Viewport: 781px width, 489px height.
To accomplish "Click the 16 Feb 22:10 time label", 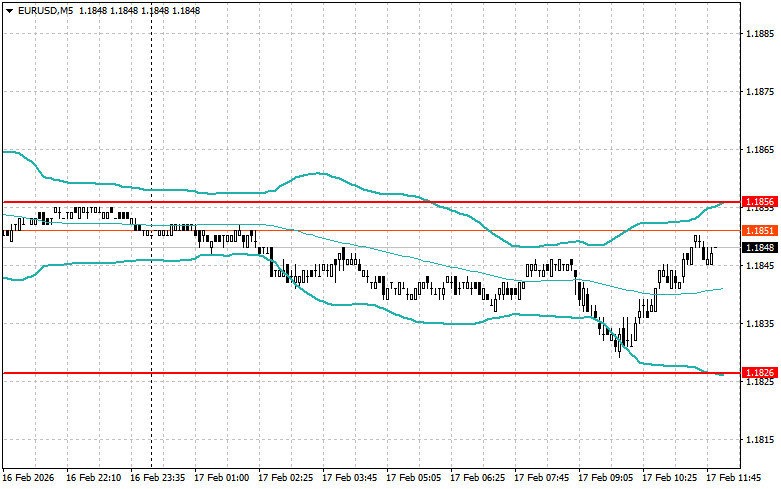I will pos(93,478).
